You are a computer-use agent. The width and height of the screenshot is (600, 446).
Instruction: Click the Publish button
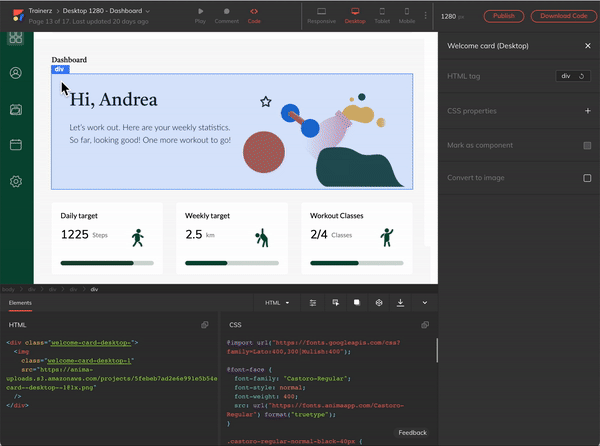pos(504,16)
